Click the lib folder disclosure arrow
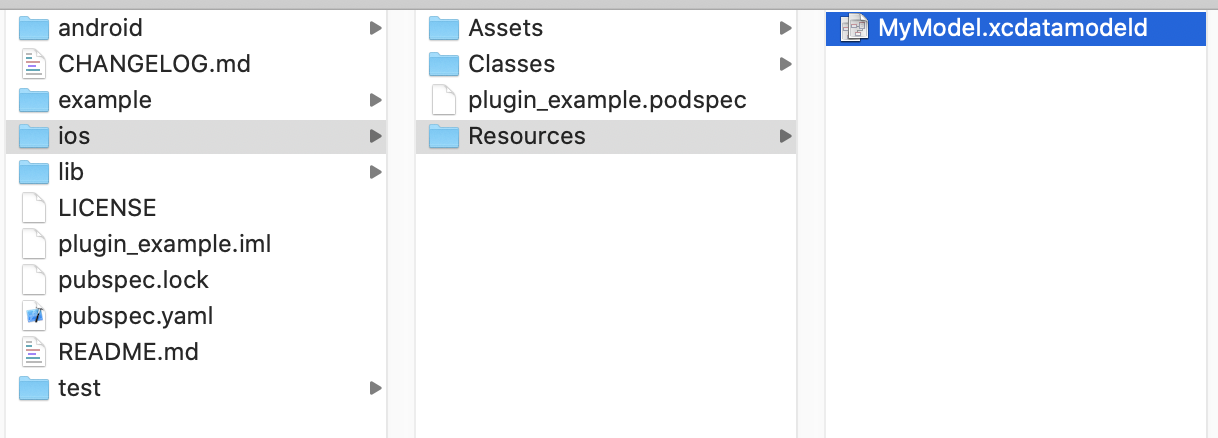 pyautogui.click(x=375, y=172)
